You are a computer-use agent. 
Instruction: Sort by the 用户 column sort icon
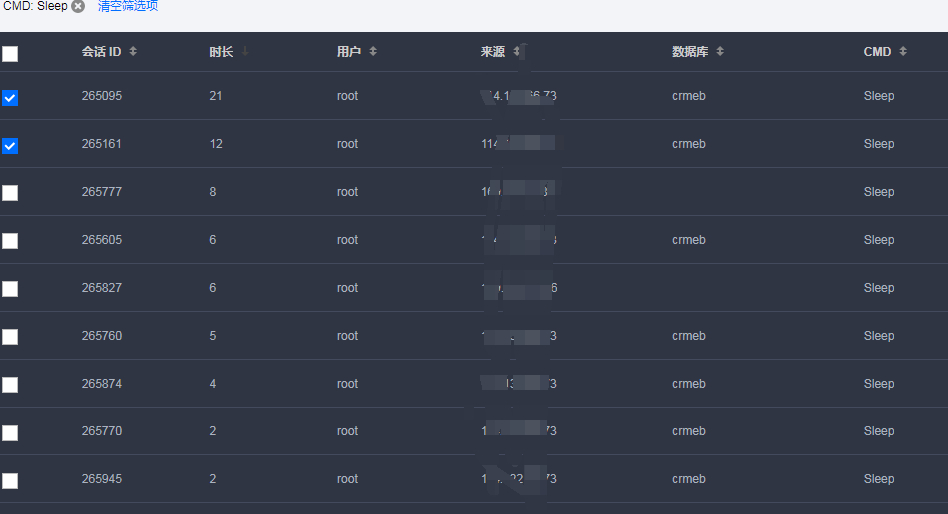373,51
